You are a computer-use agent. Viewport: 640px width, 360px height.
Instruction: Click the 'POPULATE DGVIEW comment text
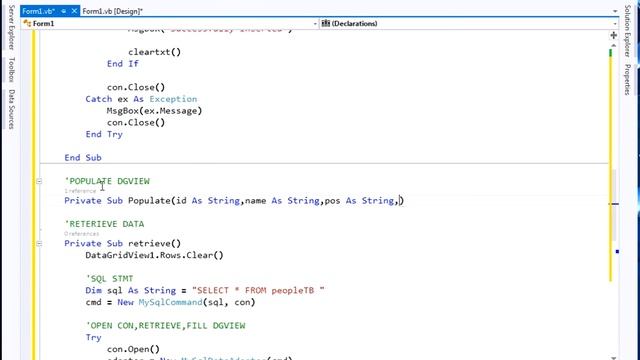[x=107, y=181]
